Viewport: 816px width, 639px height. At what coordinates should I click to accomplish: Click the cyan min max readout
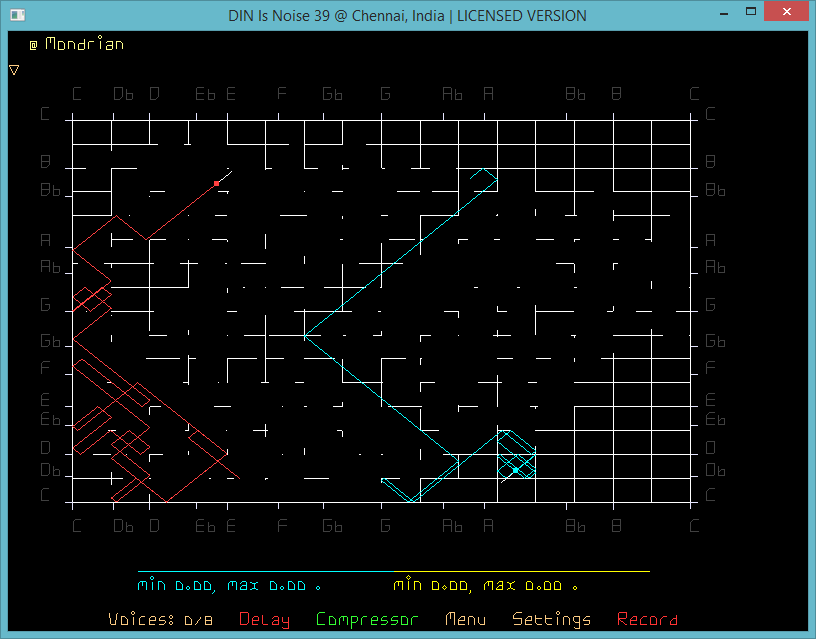coord(229,585)
